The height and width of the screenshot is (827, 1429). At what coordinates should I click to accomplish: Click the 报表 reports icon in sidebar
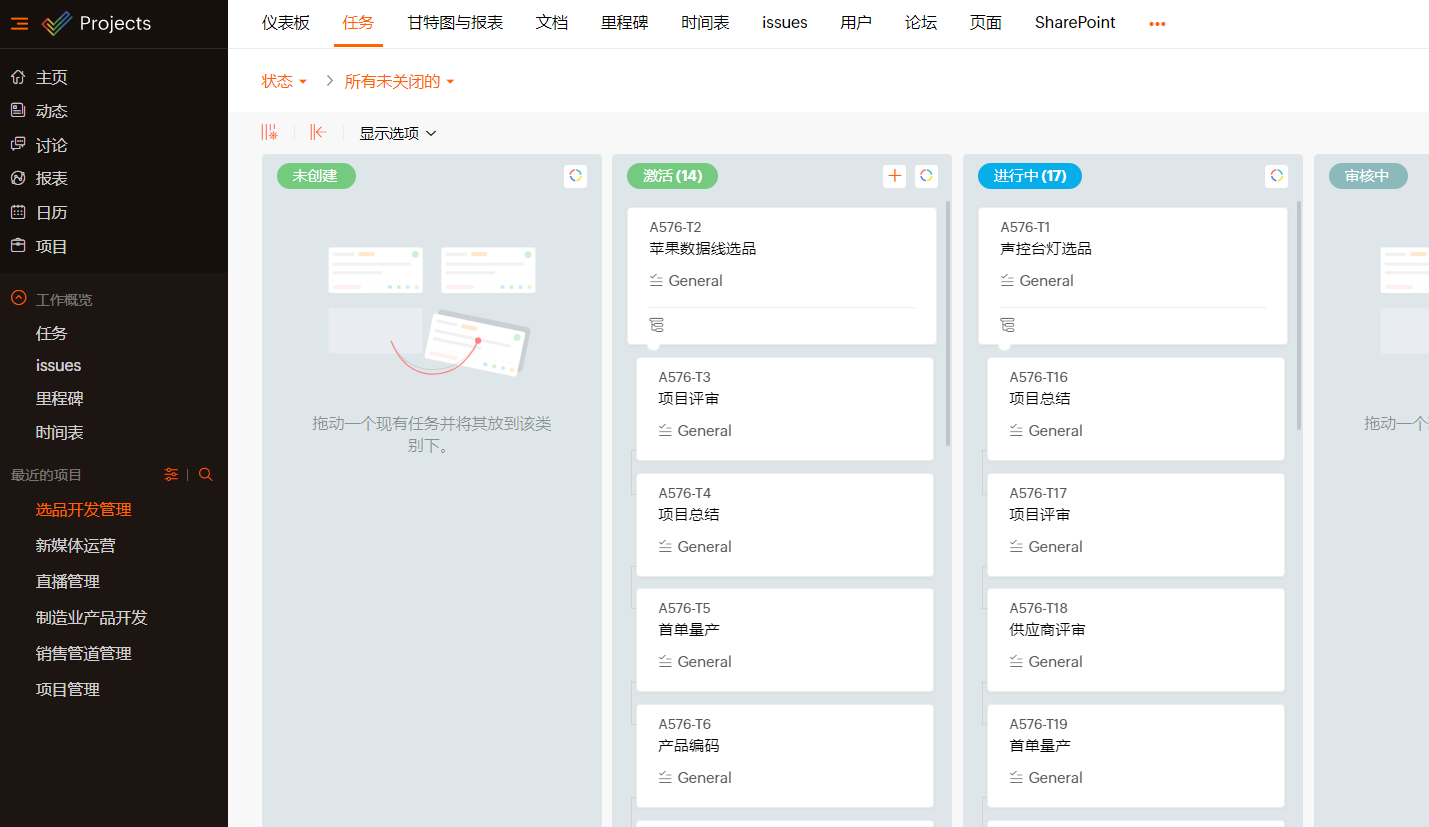click(x=18, y=178)
